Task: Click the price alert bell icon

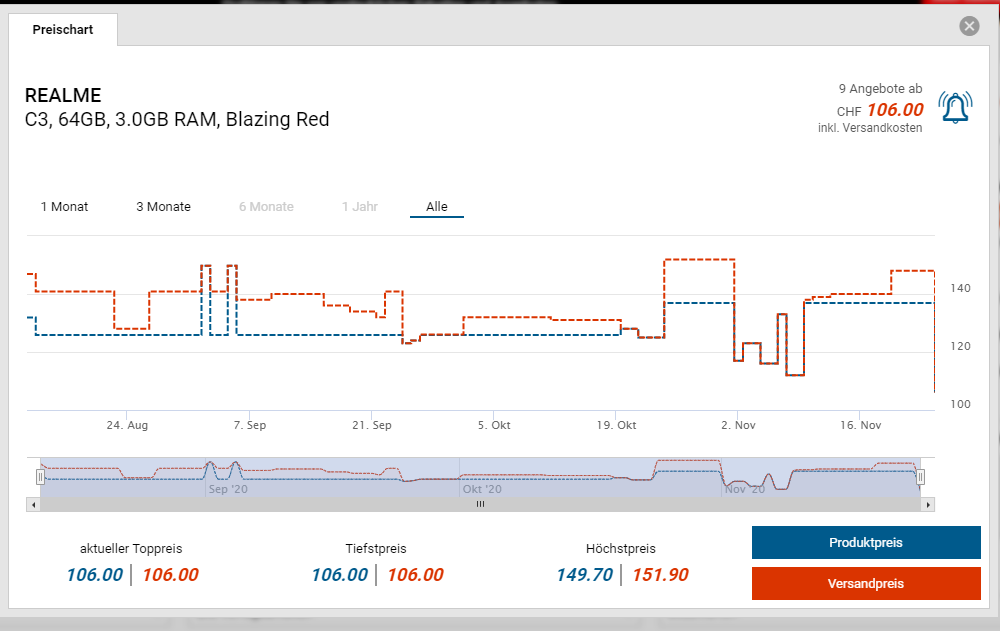Action: (954, 108)
